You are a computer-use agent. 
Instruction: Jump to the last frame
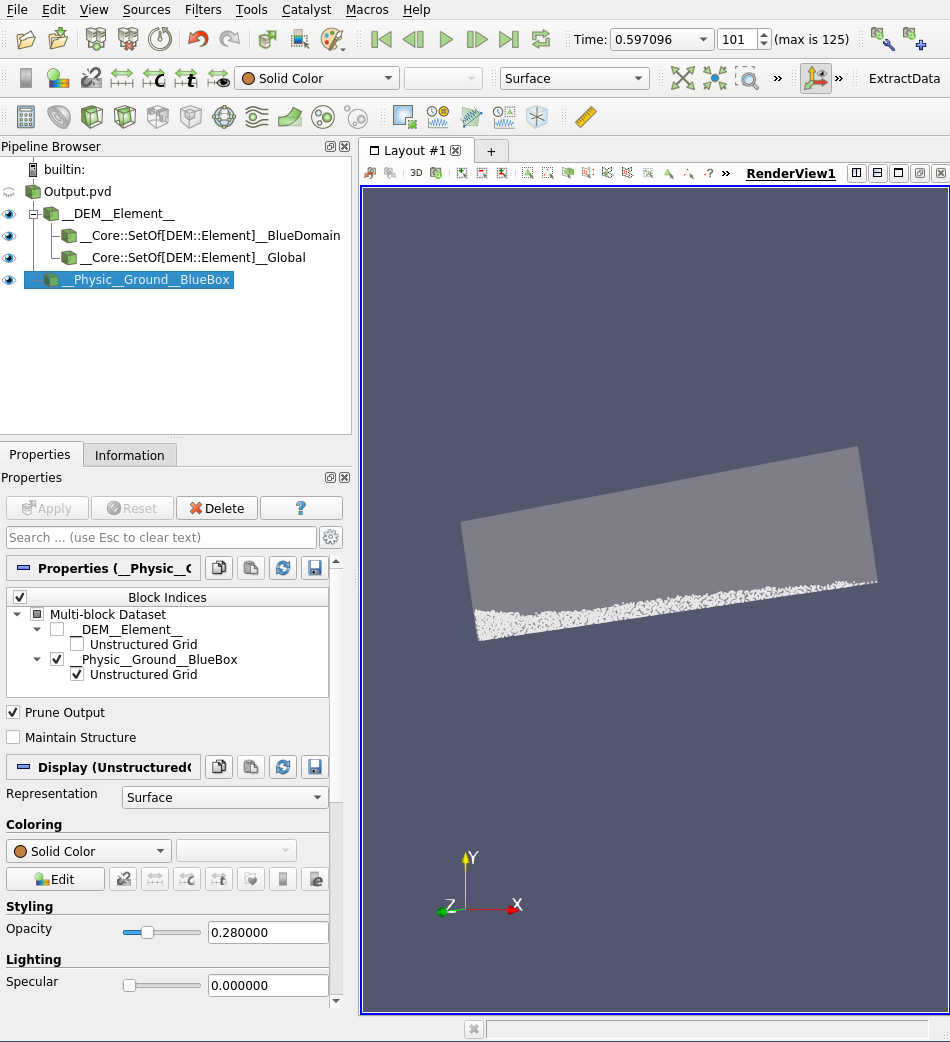pyautogui.click(x=509, y=39)
